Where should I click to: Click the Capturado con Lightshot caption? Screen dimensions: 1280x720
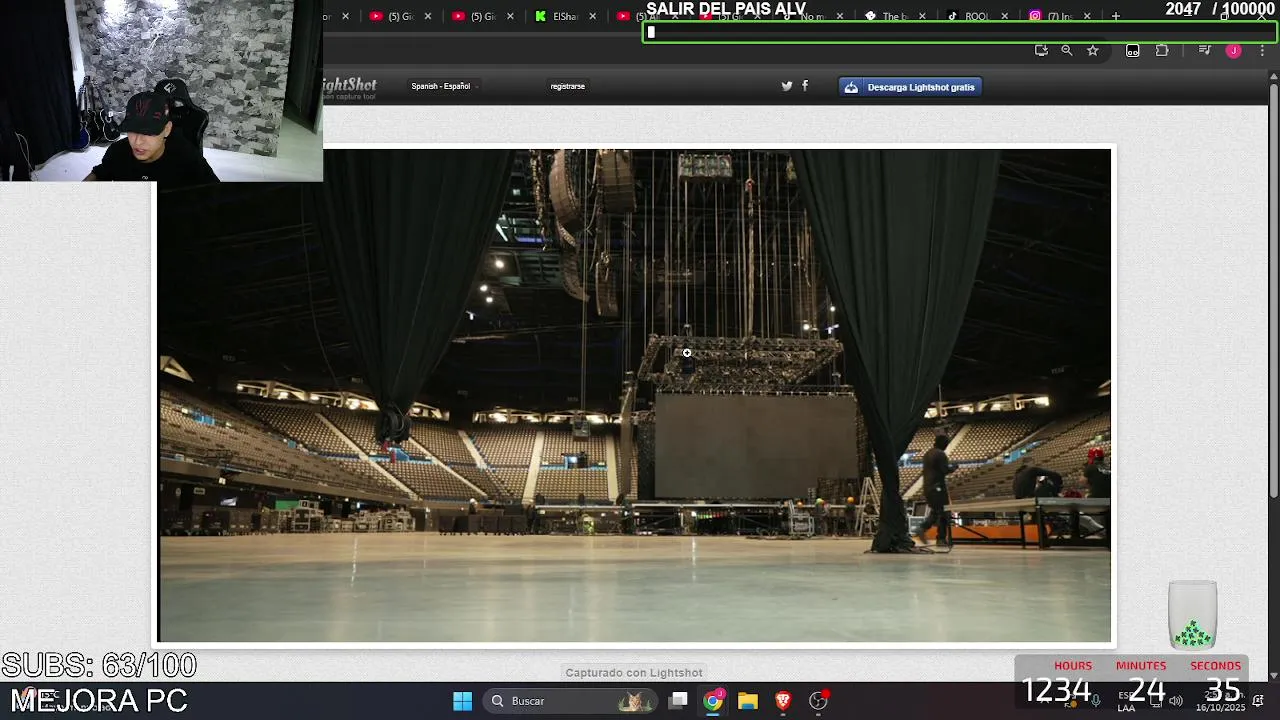click(x=634, y=673)
